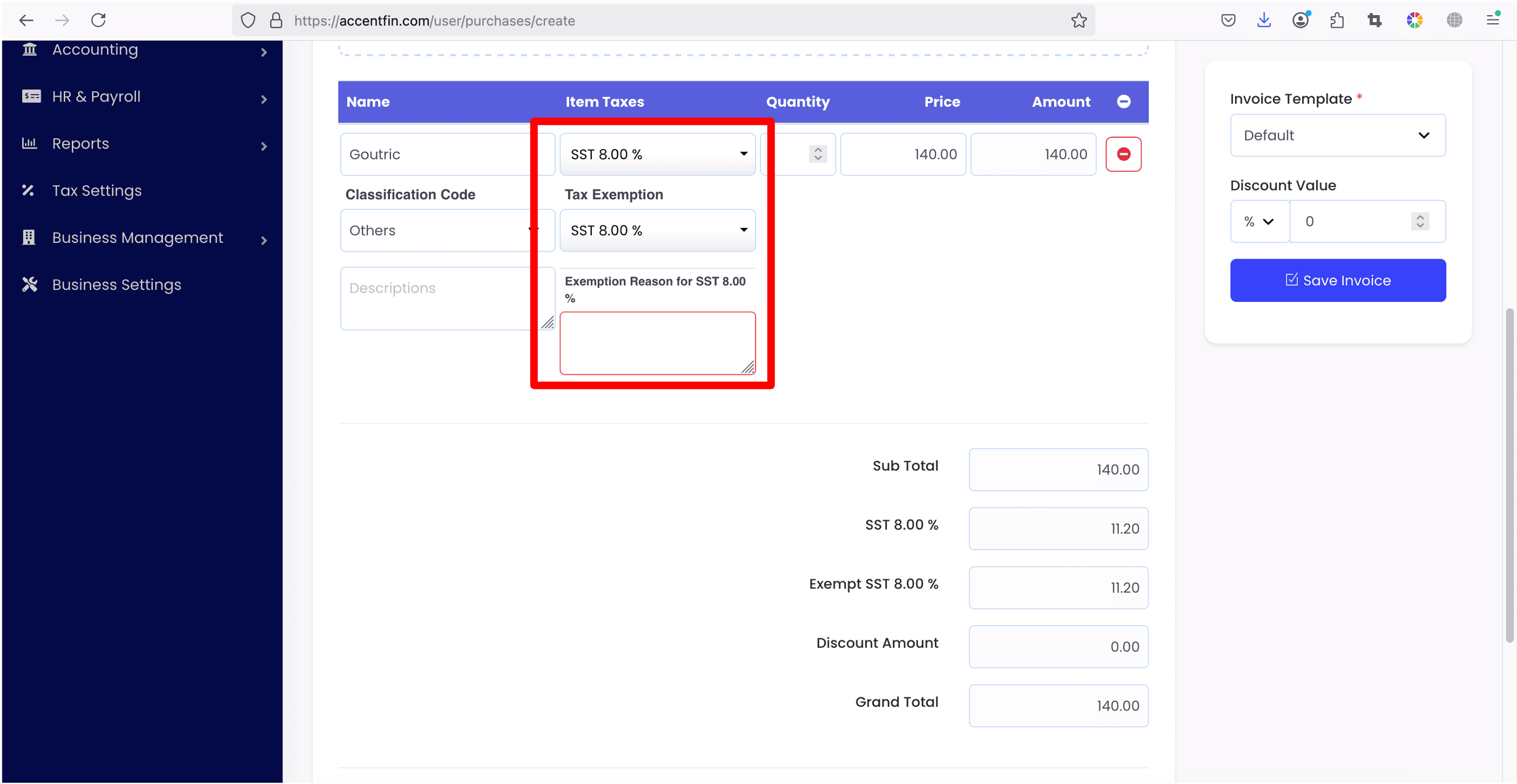Reload the page with refresh icon
Screen dimensions: 1517x784
(98, 21)
